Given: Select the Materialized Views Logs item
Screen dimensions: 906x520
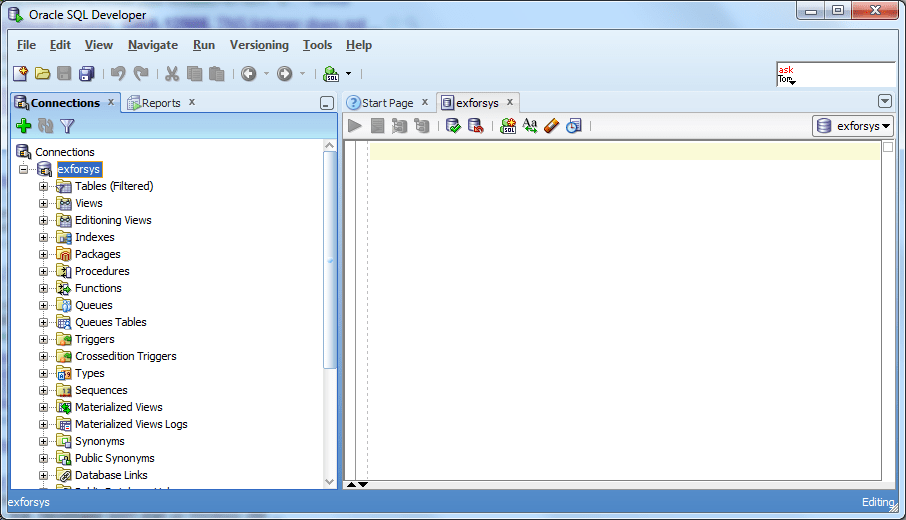Looking at the screenshot, I should [x=131, y=424].
